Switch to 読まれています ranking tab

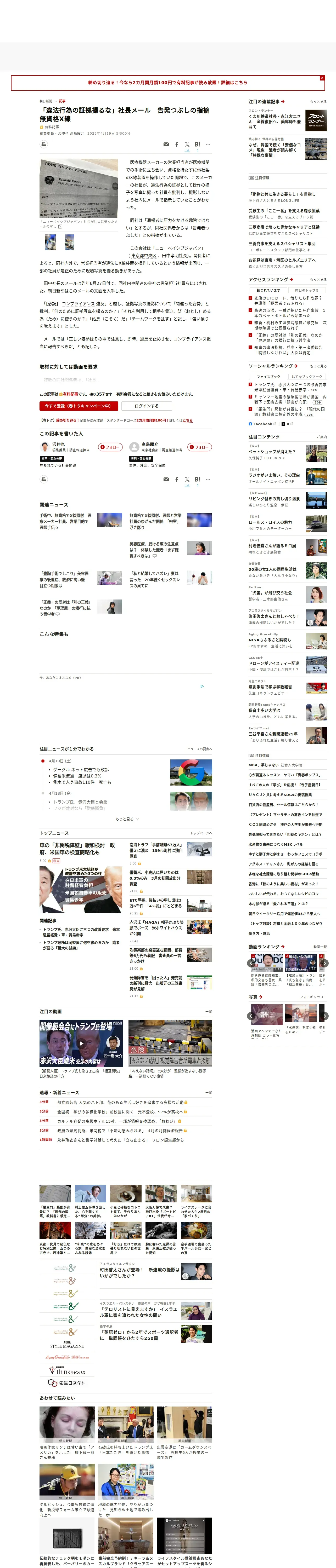click(x=268, y=290)
